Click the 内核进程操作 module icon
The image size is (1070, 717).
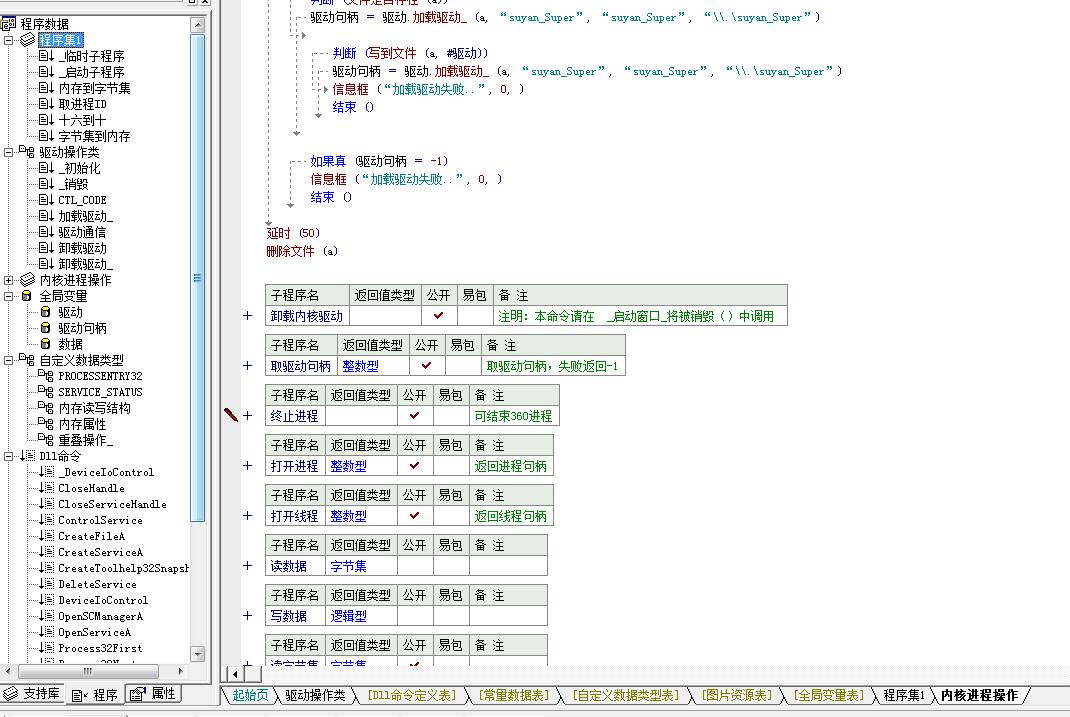tap(27, 280)
